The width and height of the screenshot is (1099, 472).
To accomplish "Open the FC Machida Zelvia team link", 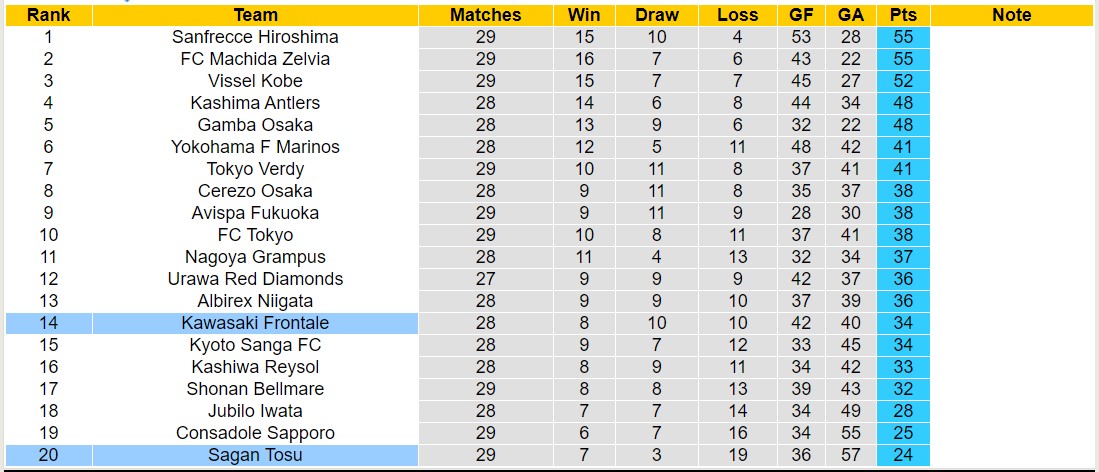I will (x=255, y=59).
